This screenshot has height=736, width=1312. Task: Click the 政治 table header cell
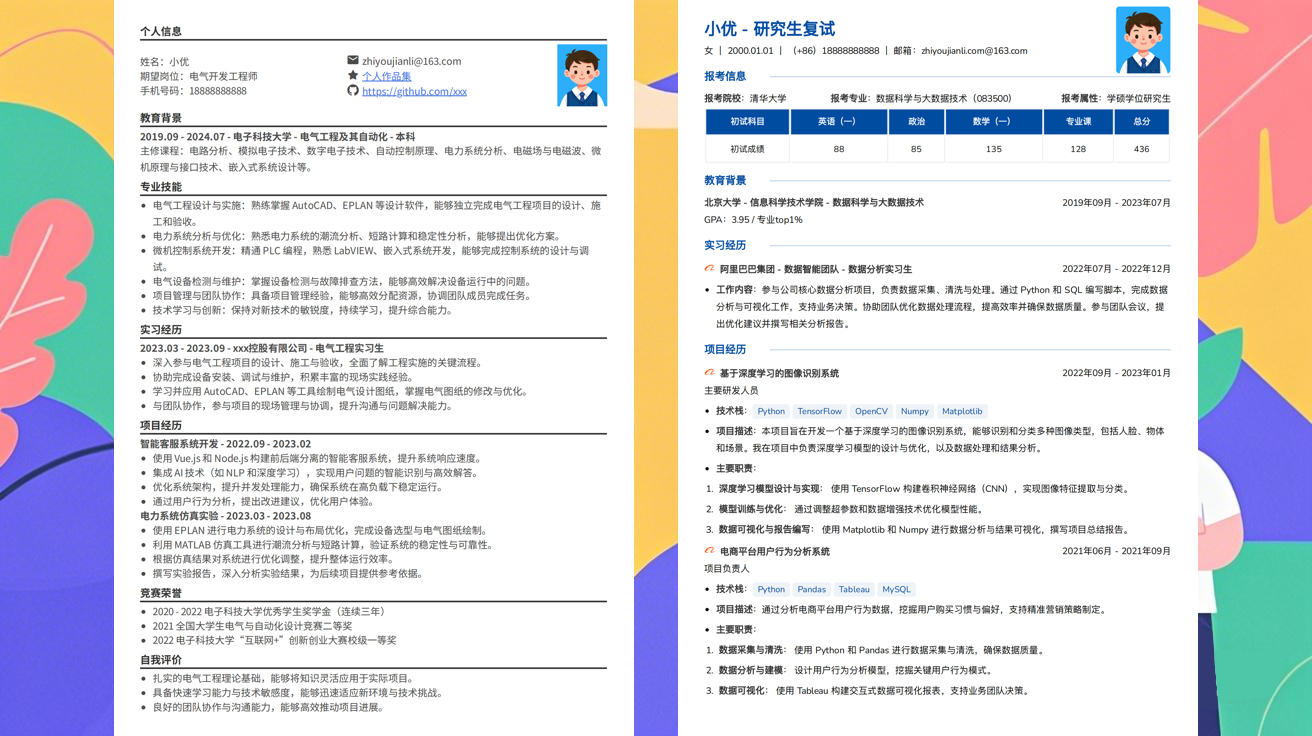(916, 121)
